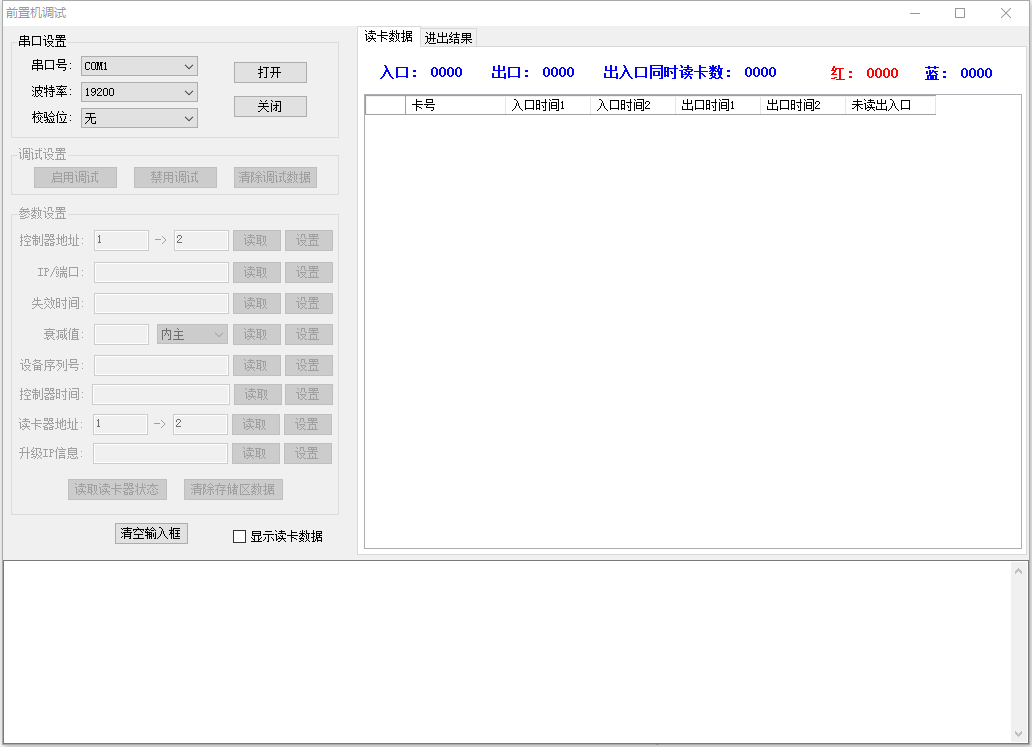Expand the 波特率 19200 dropdown
Image resolution: width=1032 pixels, height=747 pixels.
tap(139, 92)
